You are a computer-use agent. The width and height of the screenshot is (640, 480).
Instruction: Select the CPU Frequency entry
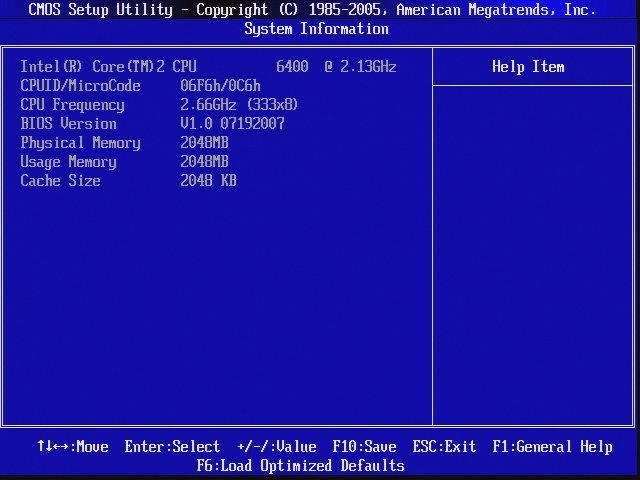73,105
